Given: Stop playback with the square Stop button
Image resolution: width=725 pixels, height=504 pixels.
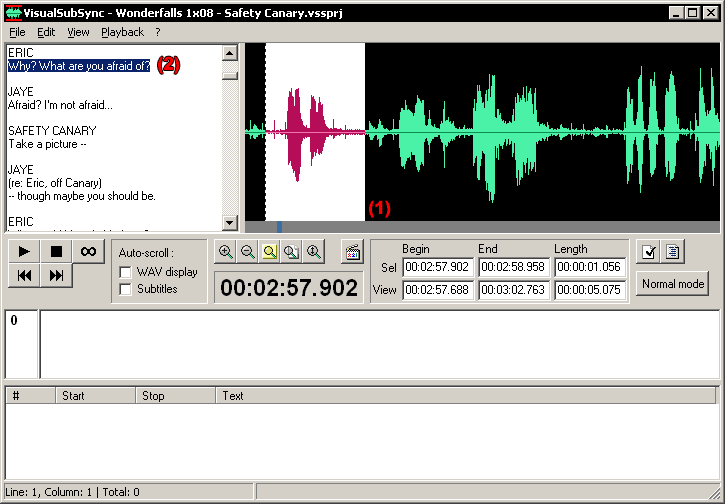Looking at the screenshot, I should 56,252.
